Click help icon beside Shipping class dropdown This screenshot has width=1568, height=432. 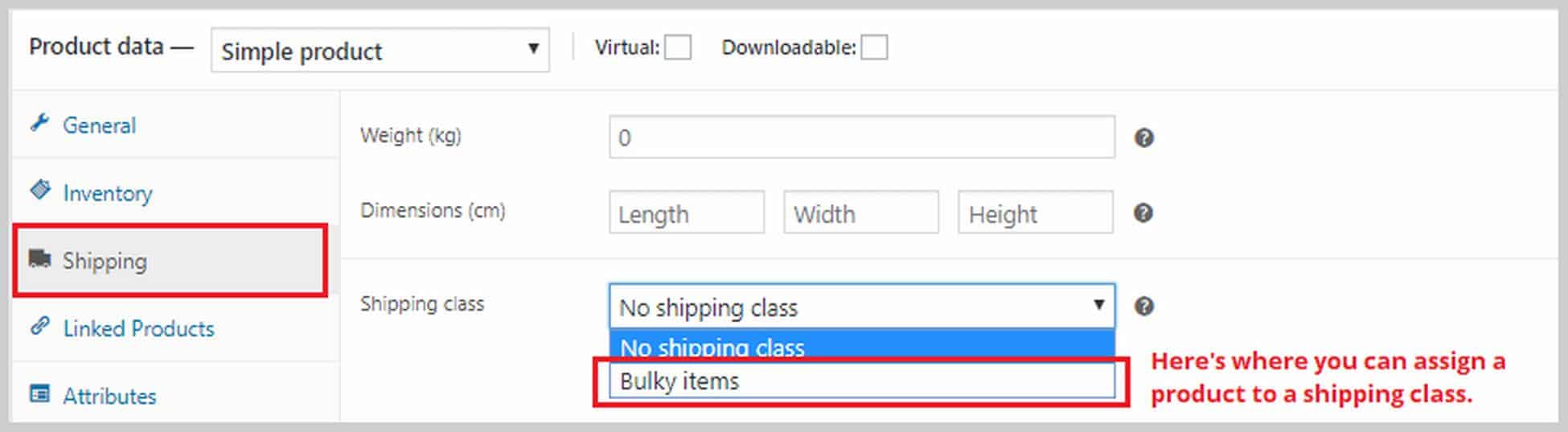pyautogui.click(x=1144, y=307)
